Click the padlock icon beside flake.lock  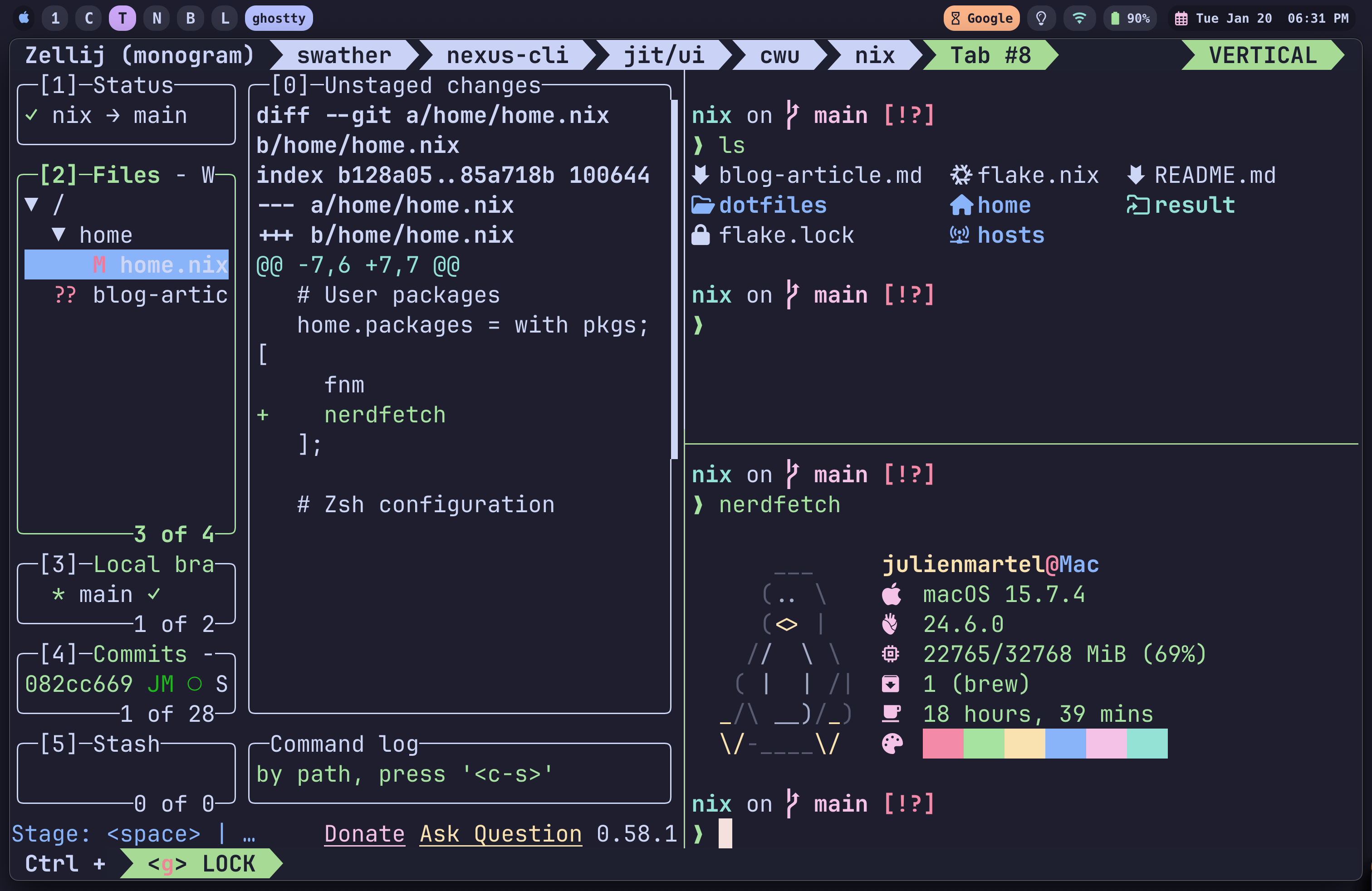coord(701,235)
